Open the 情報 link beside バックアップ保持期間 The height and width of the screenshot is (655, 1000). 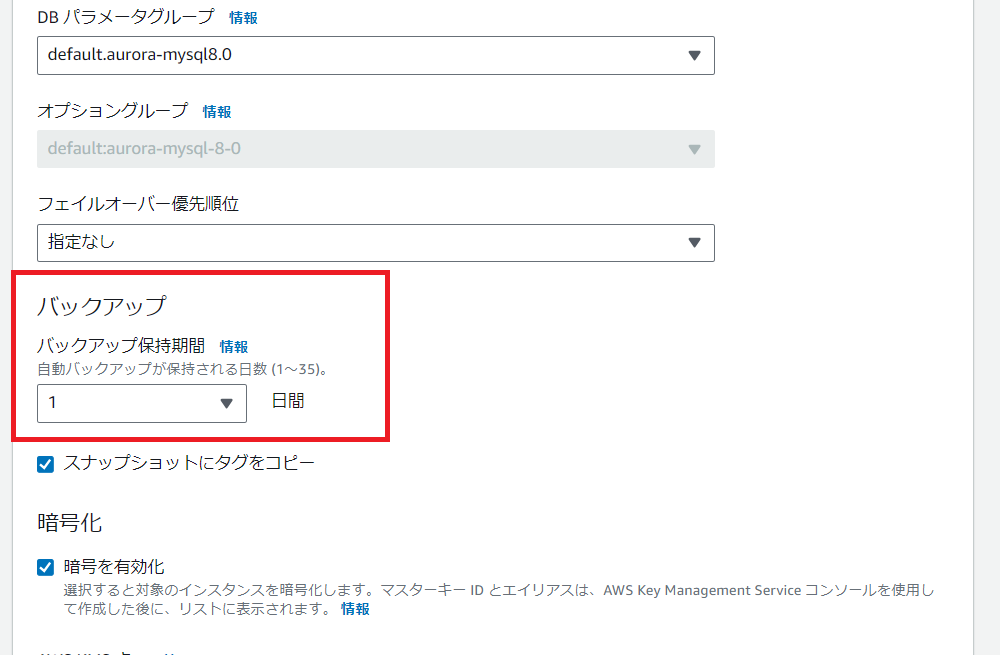(x=233, y=346)
